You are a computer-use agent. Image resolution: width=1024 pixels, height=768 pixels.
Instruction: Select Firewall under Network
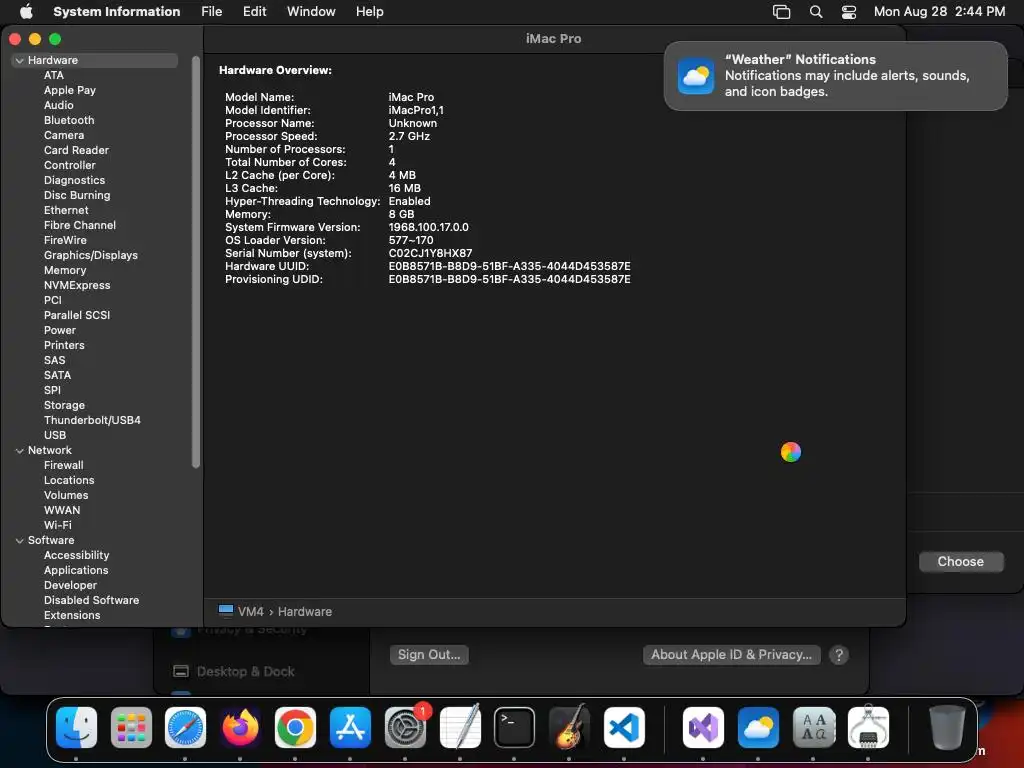pos(63,466)
